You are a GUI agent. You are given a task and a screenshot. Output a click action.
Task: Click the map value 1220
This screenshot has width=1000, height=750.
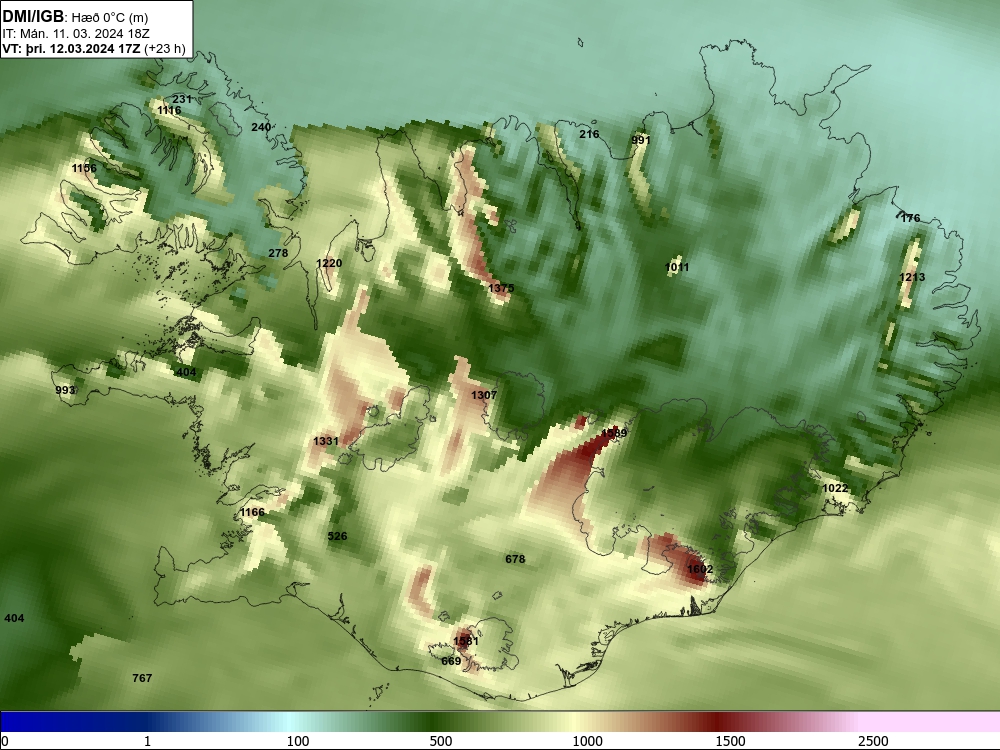tap(329, 263)
